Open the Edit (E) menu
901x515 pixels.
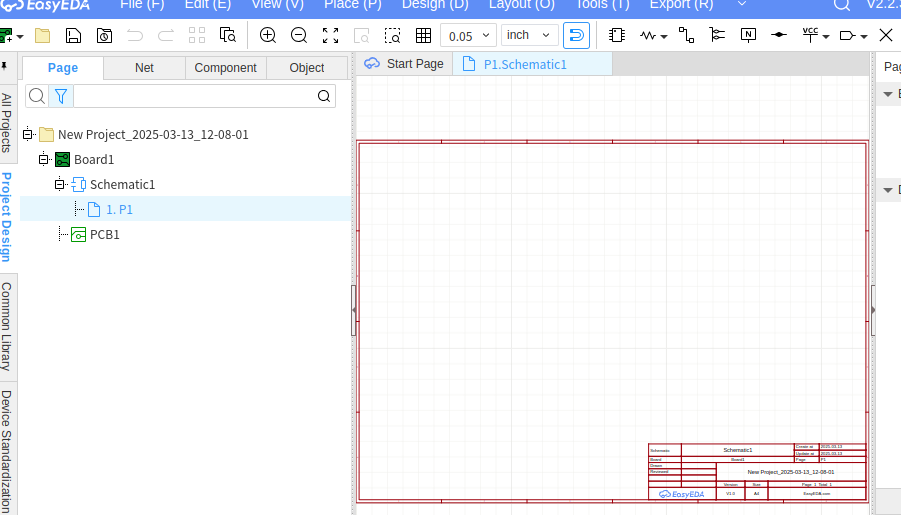point(207,5)
